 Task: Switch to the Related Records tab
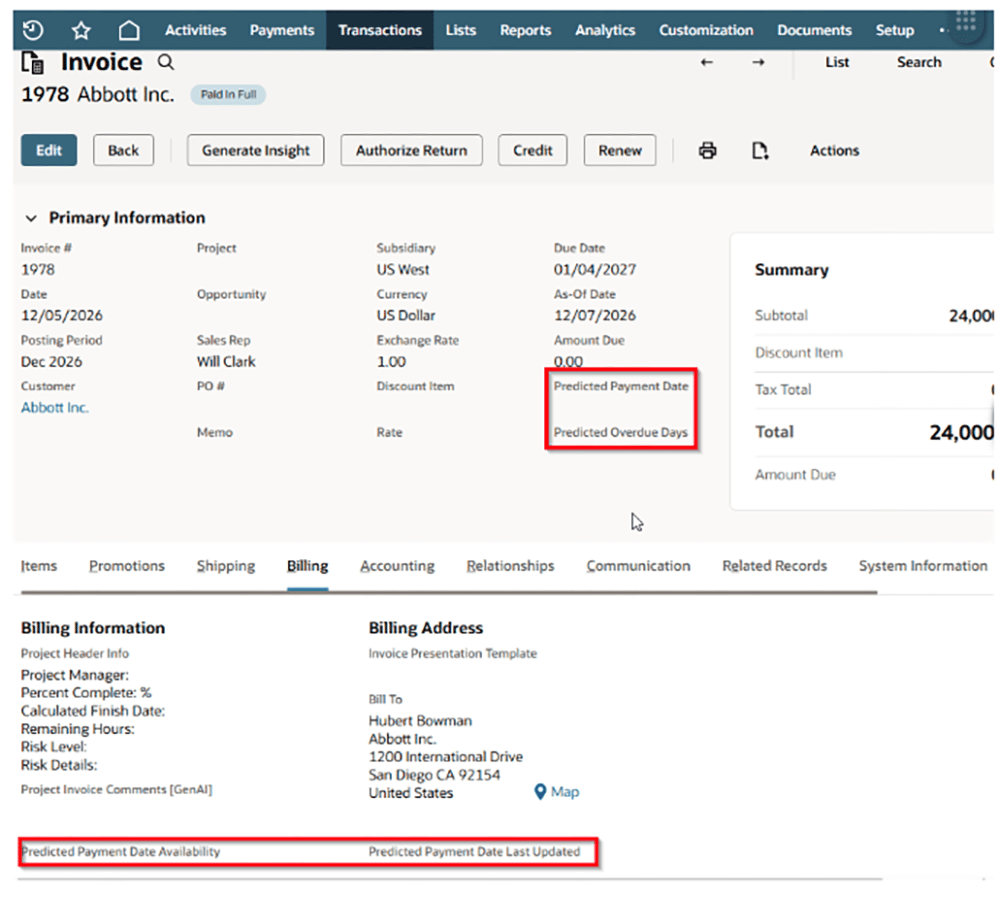point(774,565)
